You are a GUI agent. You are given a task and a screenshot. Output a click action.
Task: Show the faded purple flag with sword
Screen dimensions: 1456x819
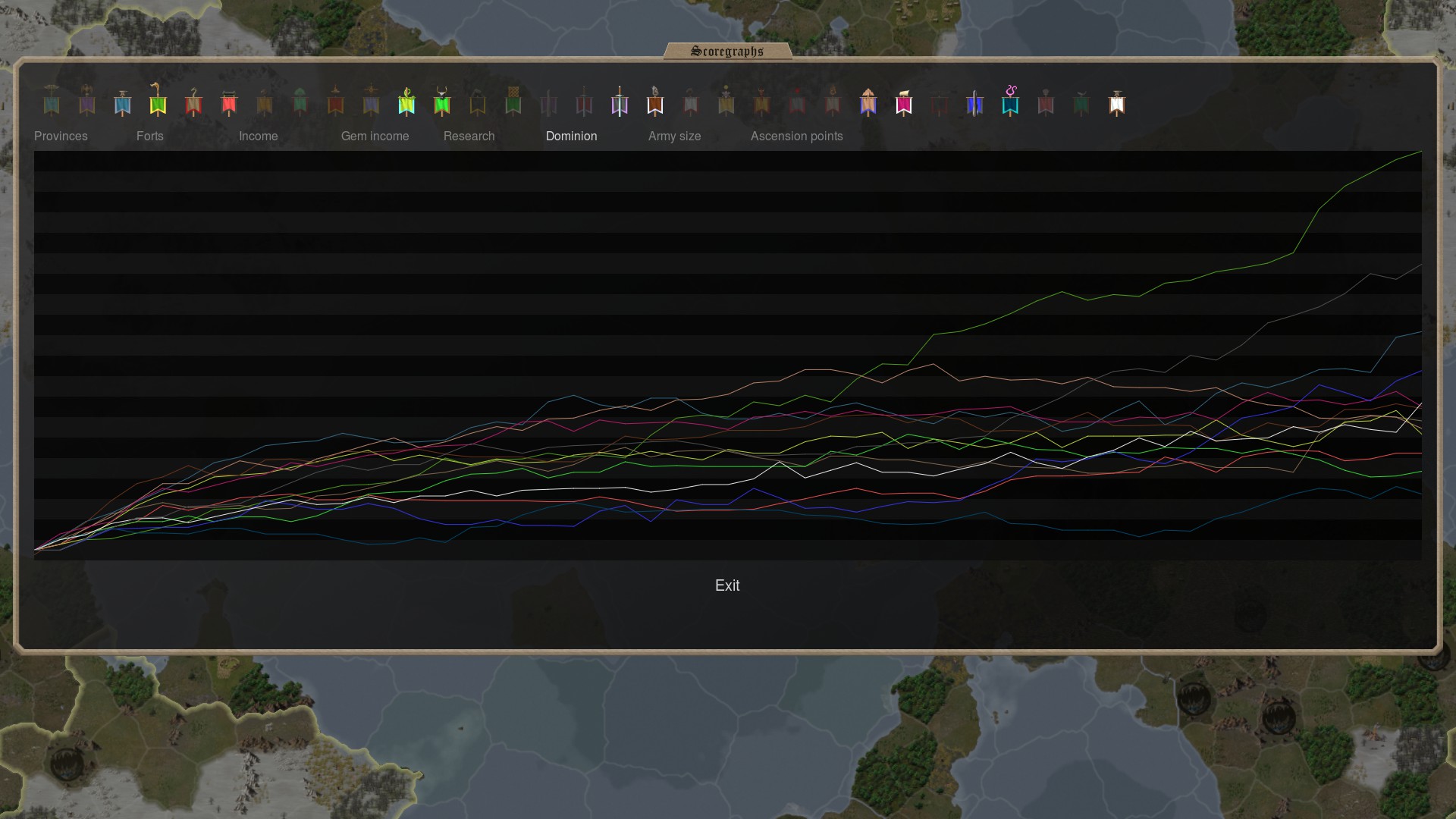[x=548, y=102]
